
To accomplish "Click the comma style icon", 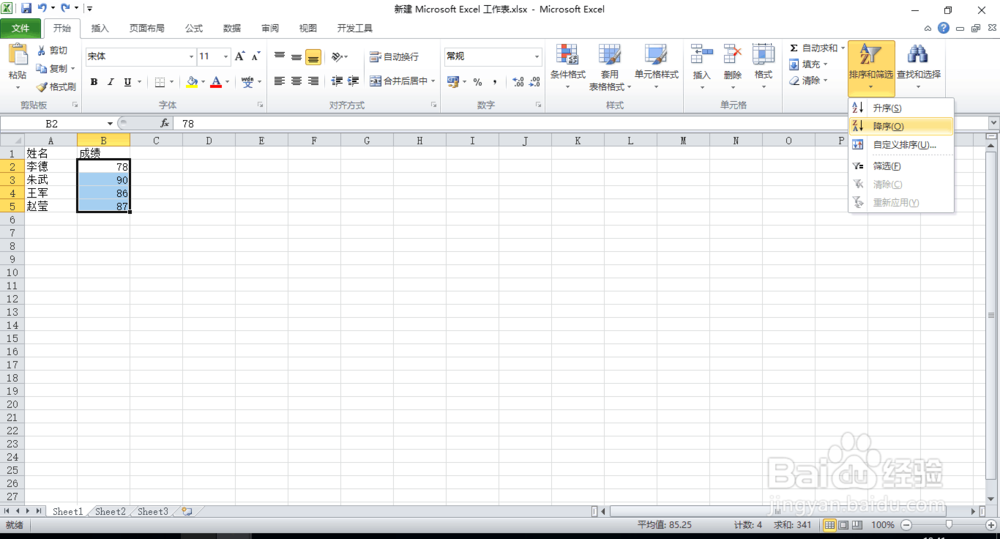I will point(495,82).
